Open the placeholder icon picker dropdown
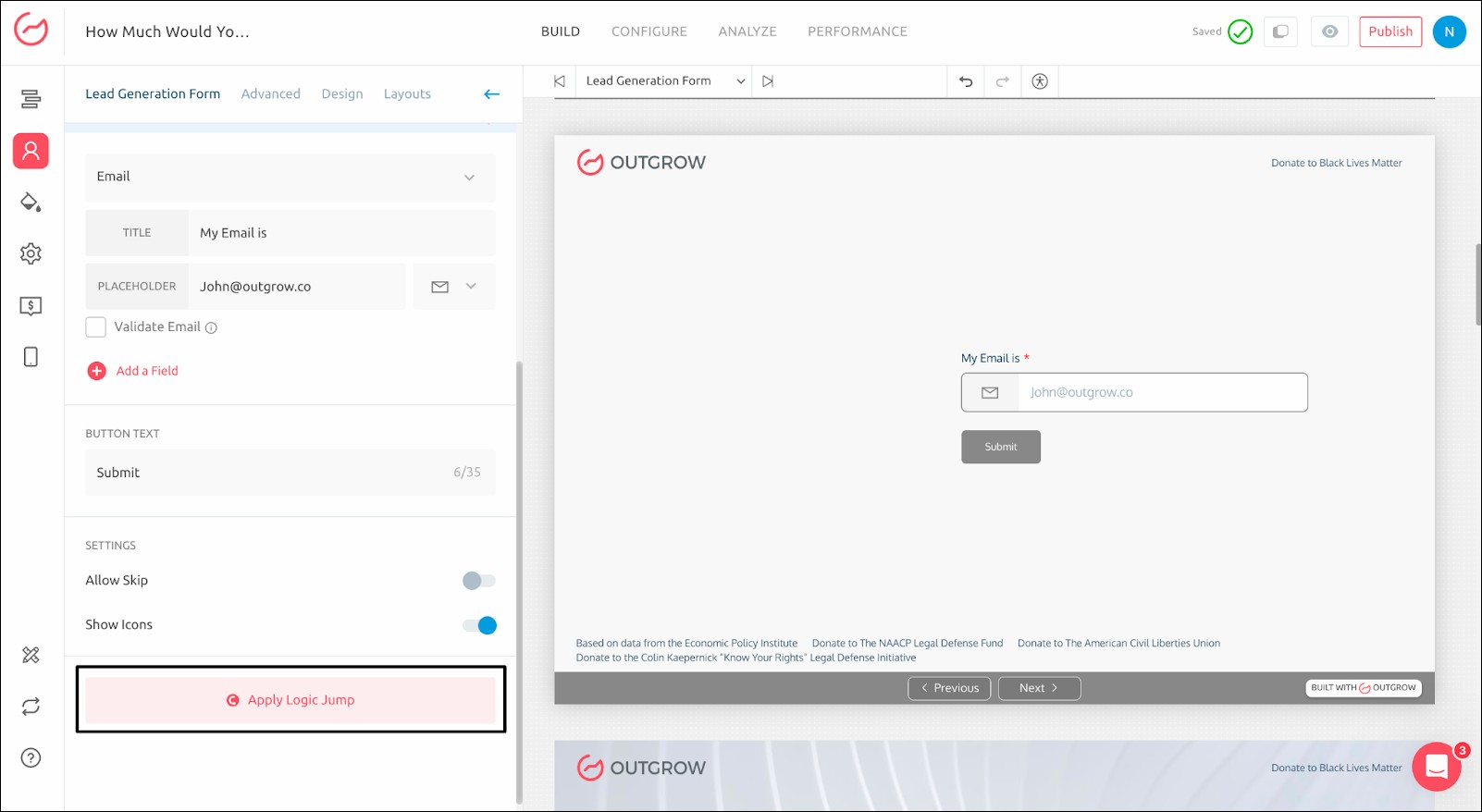1482x812 pixels. click(x=454, y=287)
